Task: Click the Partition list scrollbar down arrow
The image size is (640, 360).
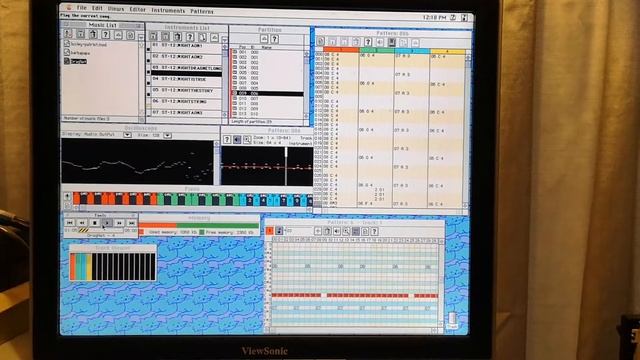Action: tap(307, 117)
